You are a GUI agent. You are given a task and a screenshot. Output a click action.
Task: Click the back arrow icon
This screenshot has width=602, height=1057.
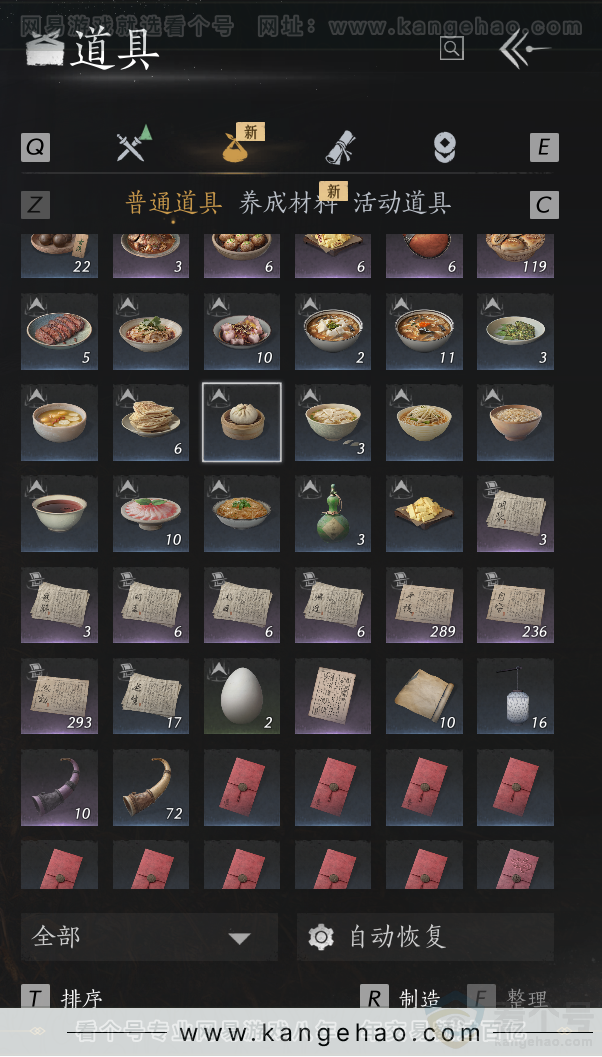tap(524, 49)
